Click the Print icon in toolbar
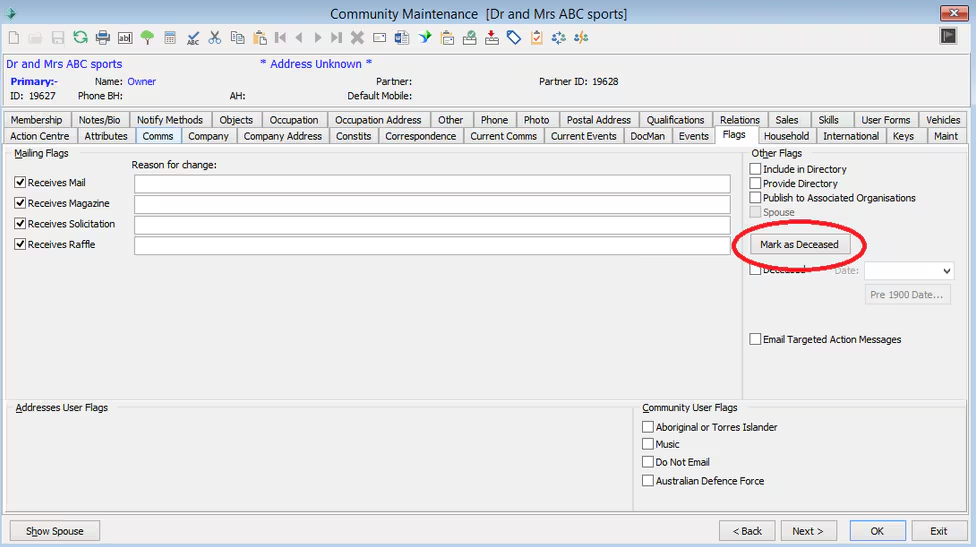 103,38
